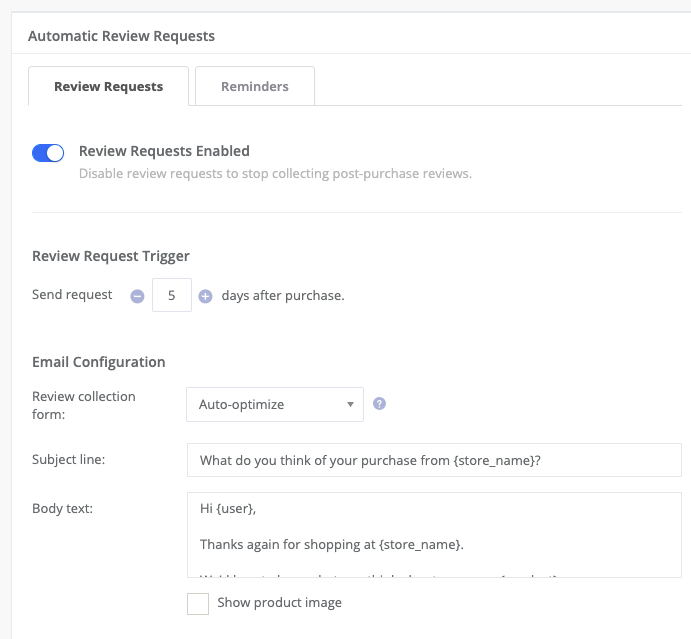This screenshot has height=639, width=691.
Task: Switch to the Reminders tab
Action: click(x=254, y=87)
